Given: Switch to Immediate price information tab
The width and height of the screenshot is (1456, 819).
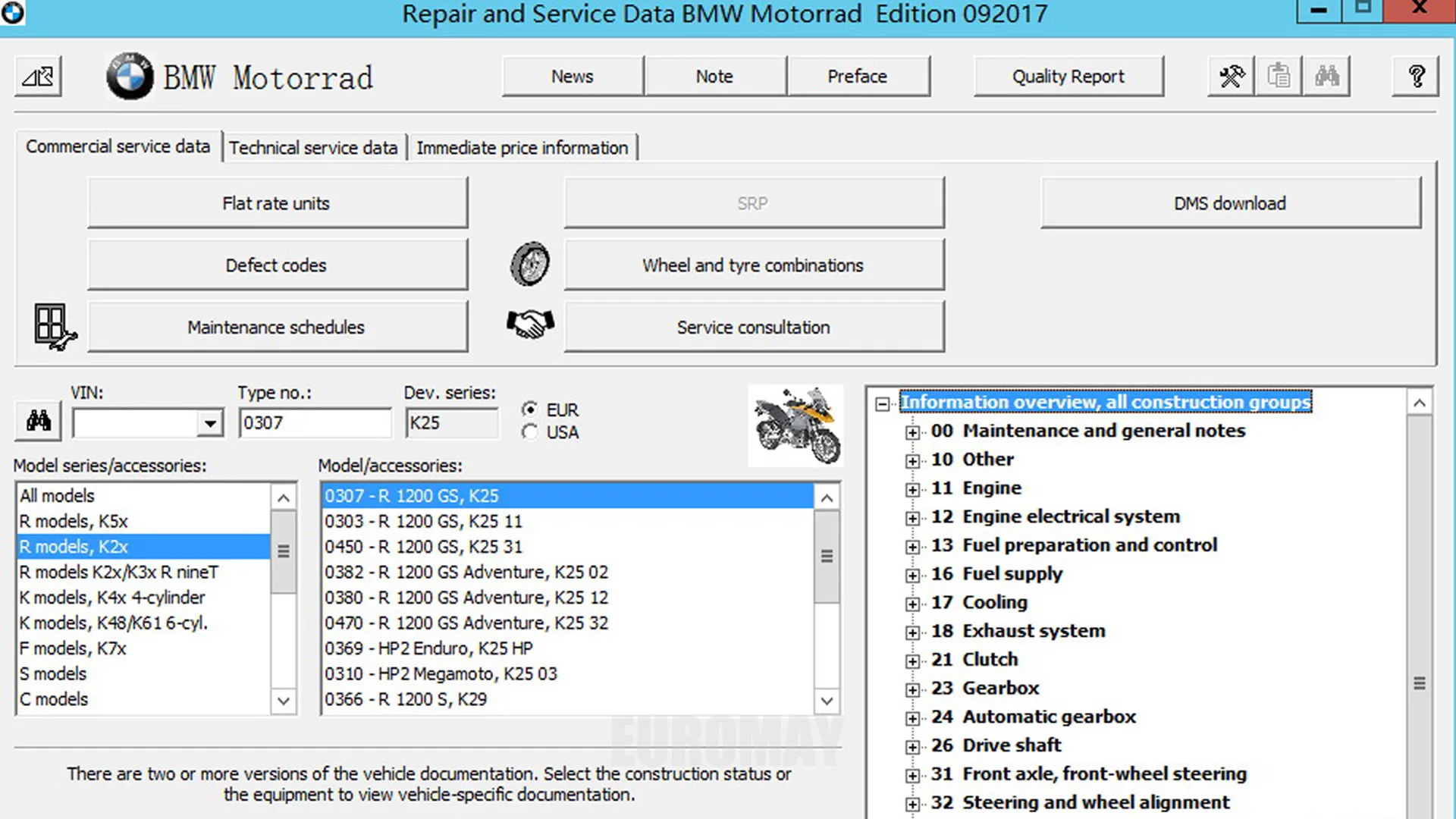Looking at the screenshot, I should click(x=522, y=148).
